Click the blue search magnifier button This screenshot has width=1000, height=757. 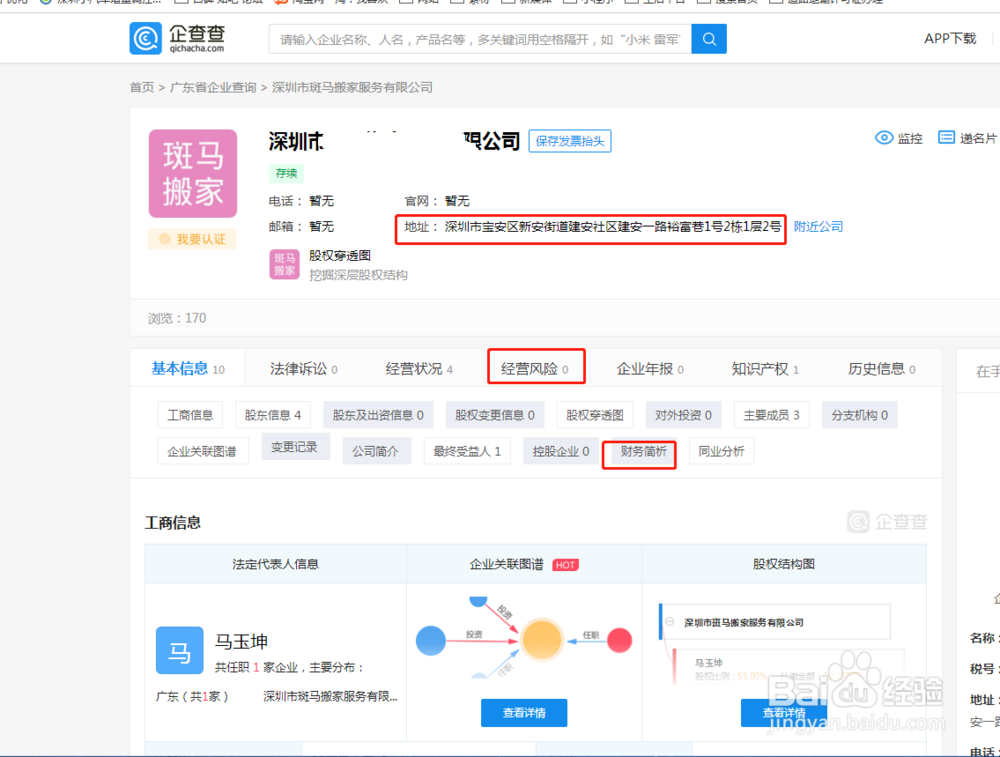pyautogui.click(x=709, y=39)
